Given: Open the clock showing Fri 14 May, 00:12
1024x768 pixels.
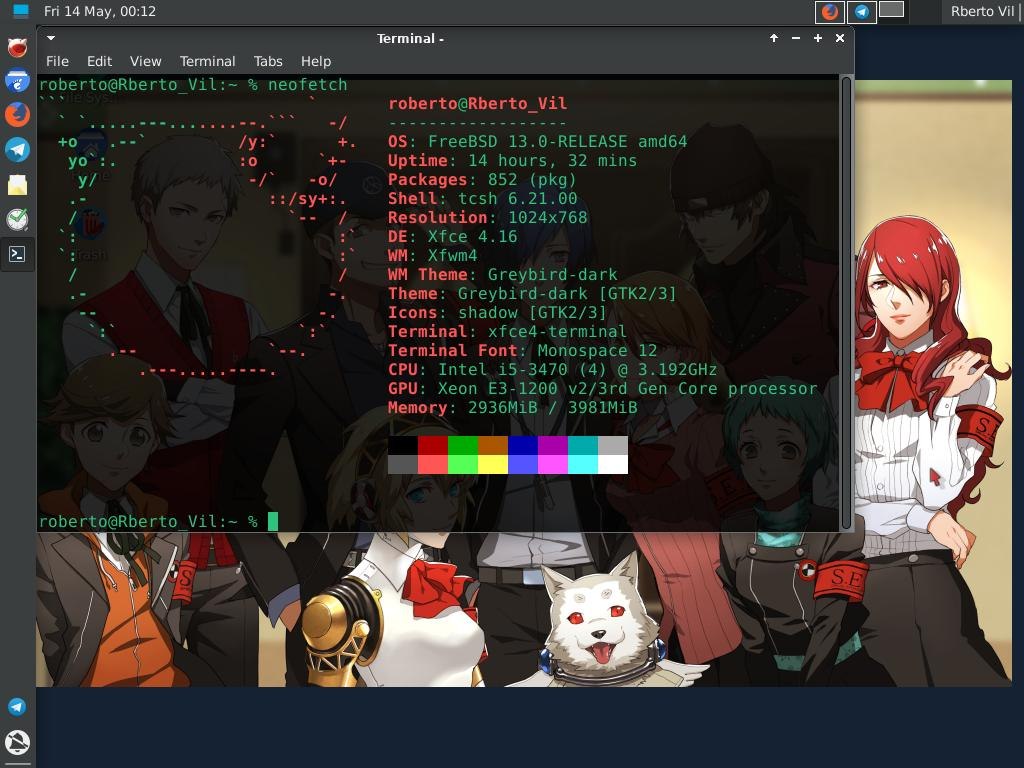Looking at the screenshot, I should coord(100,11).
